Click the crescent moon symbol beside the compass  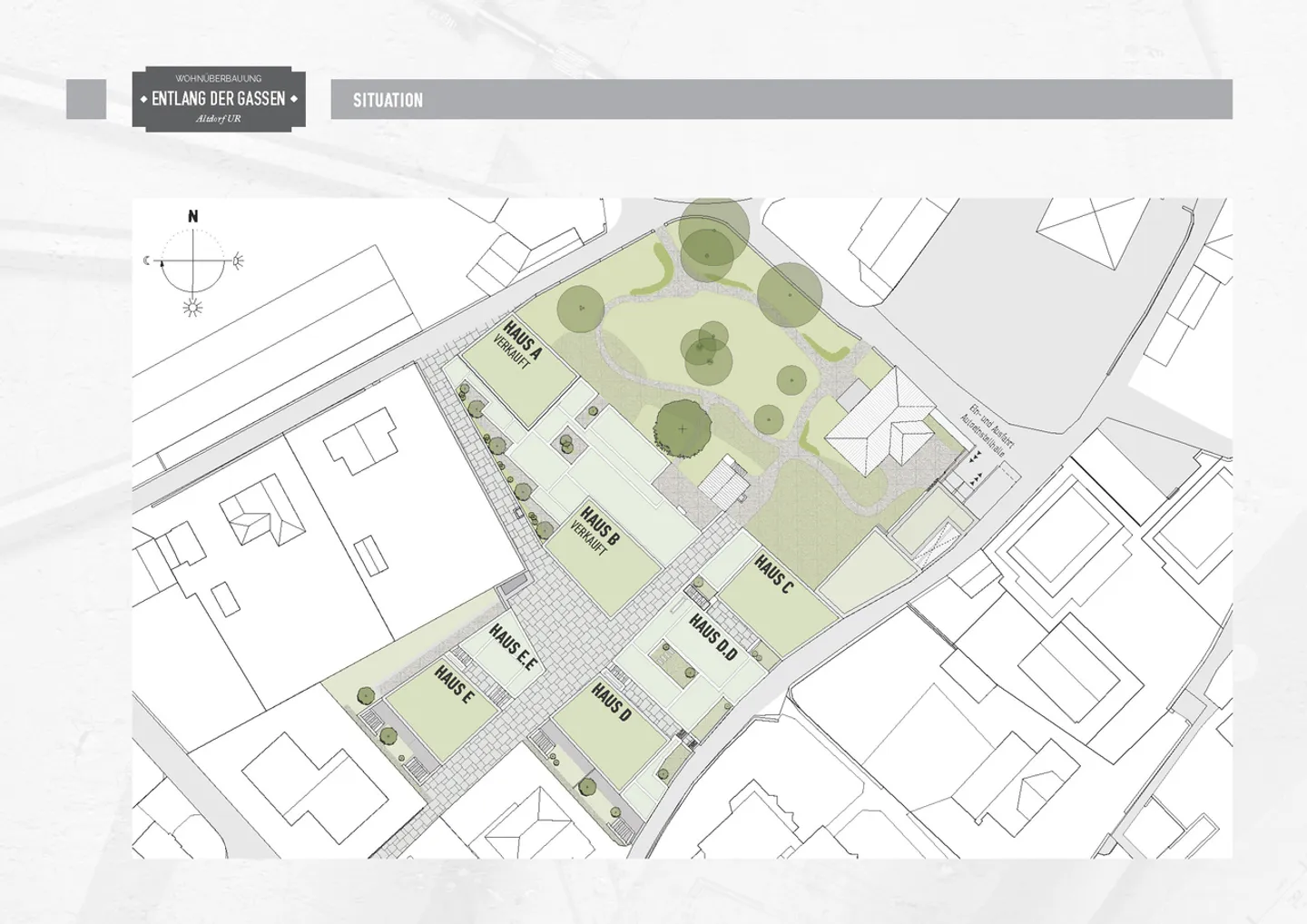click(x=147, y=261)
